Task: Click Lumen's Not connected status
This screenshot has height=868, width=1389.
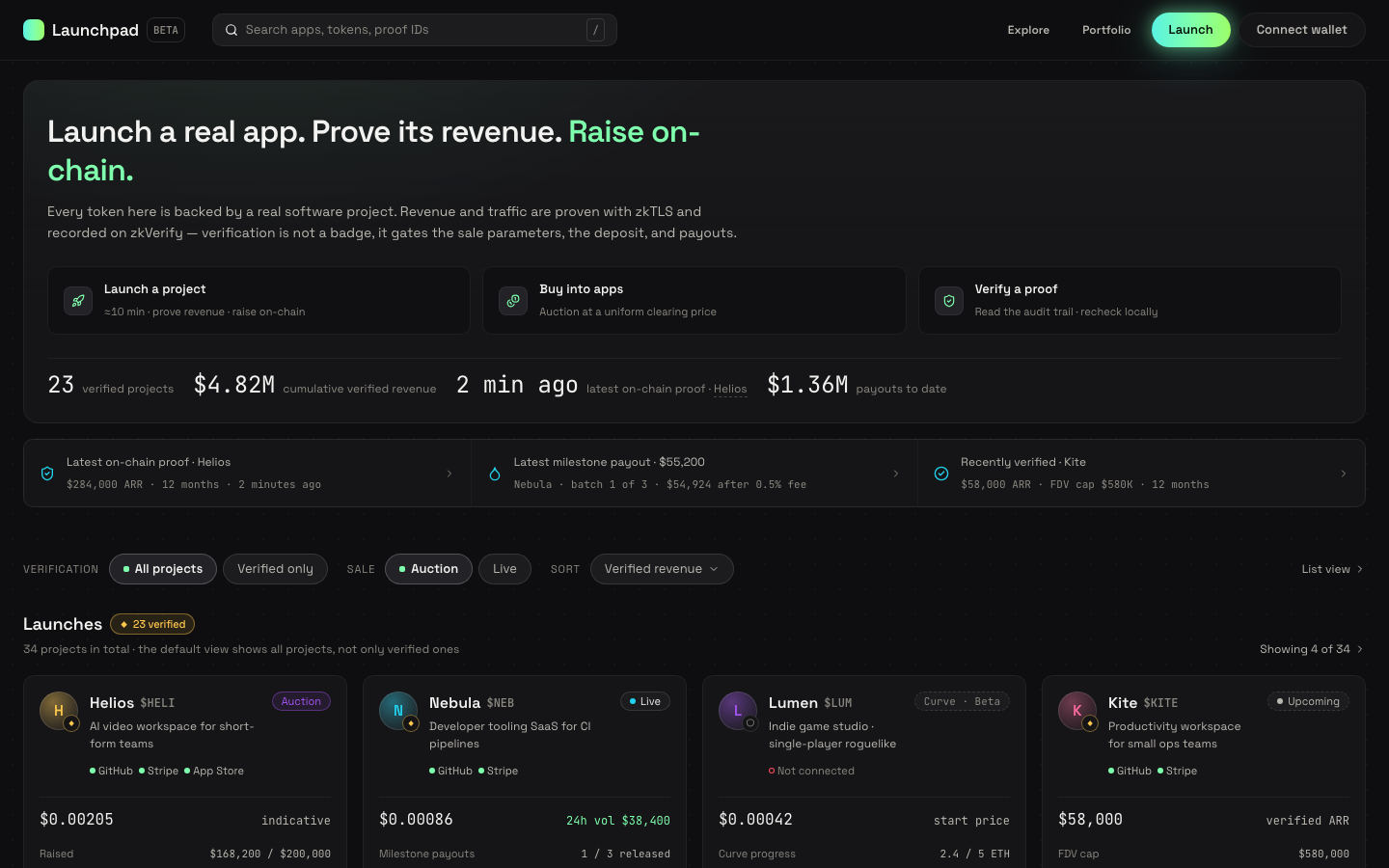Action: [x=811, y=771]
